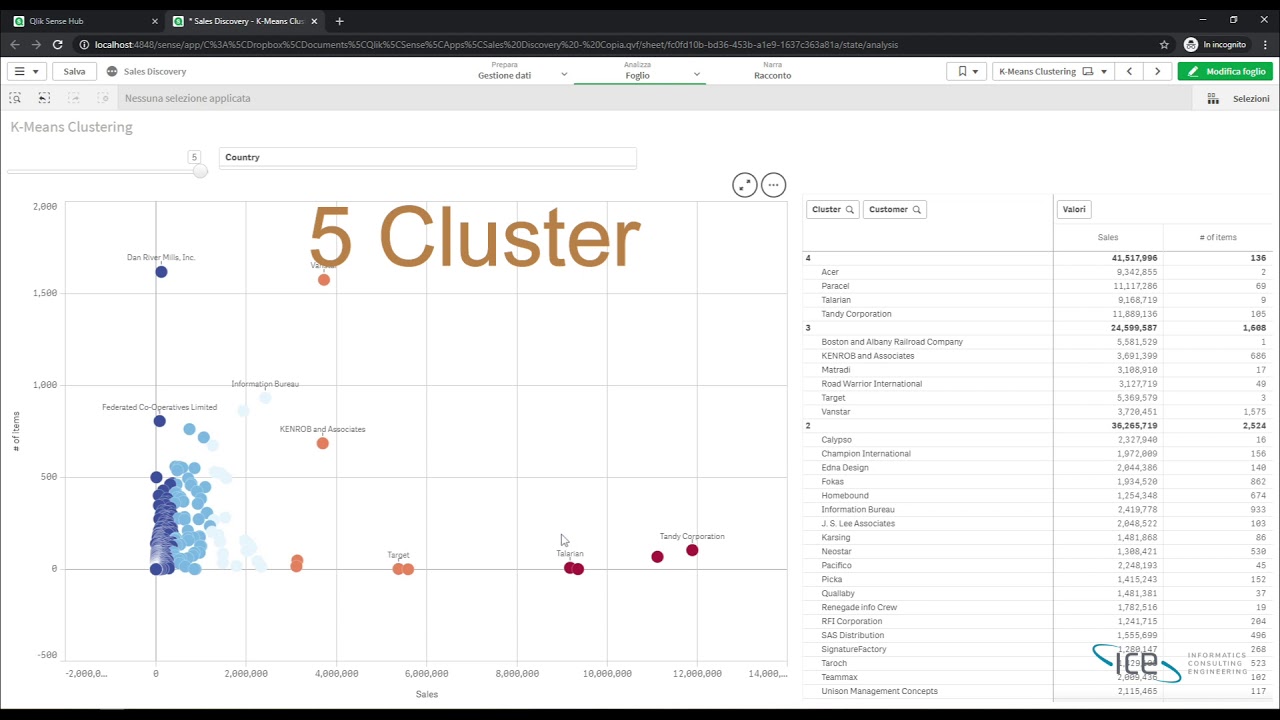Reload the browser page

point(58,44)
